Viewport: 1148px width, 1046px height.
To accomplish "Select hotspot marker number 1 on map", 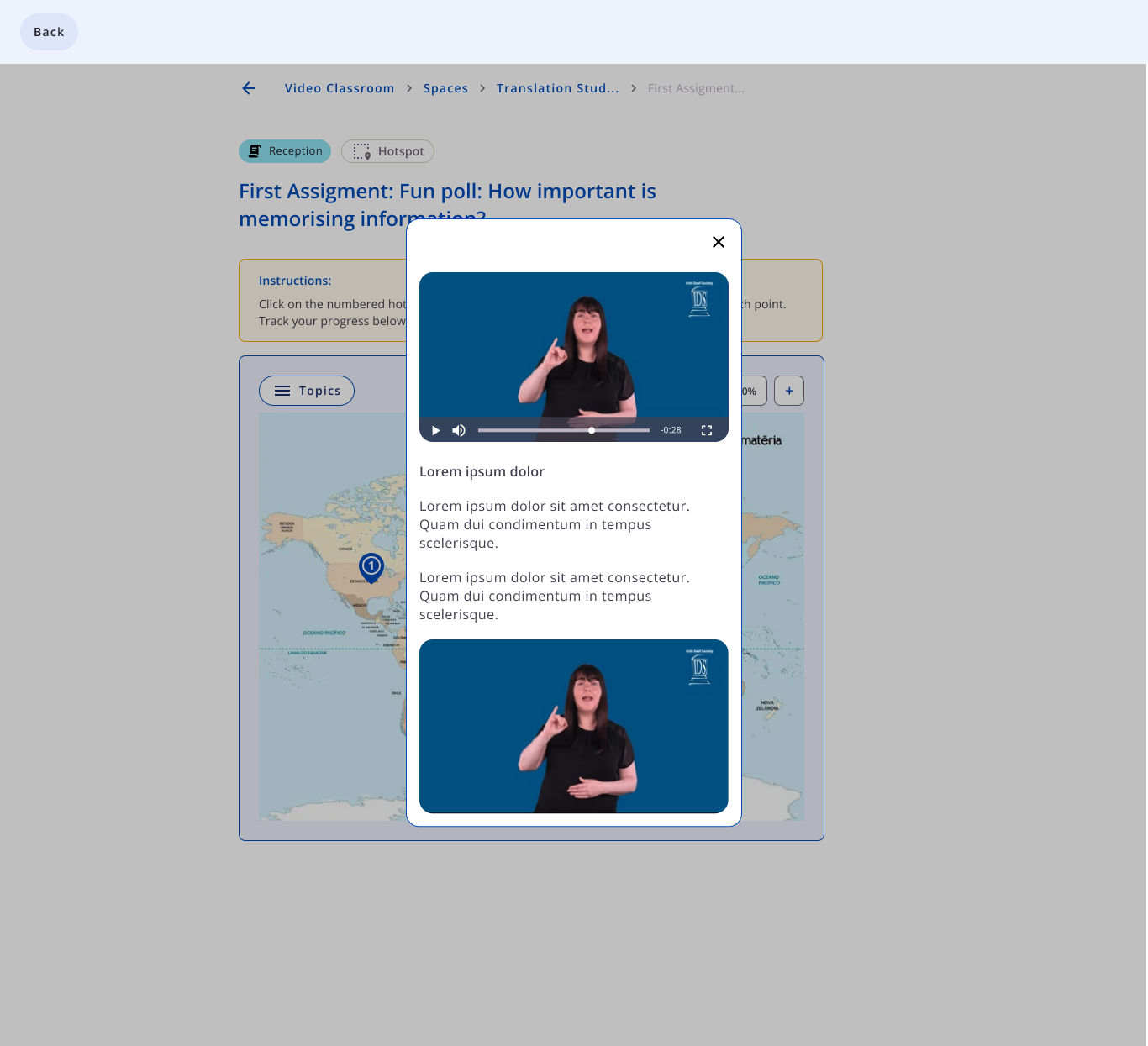I will [371, 567].
